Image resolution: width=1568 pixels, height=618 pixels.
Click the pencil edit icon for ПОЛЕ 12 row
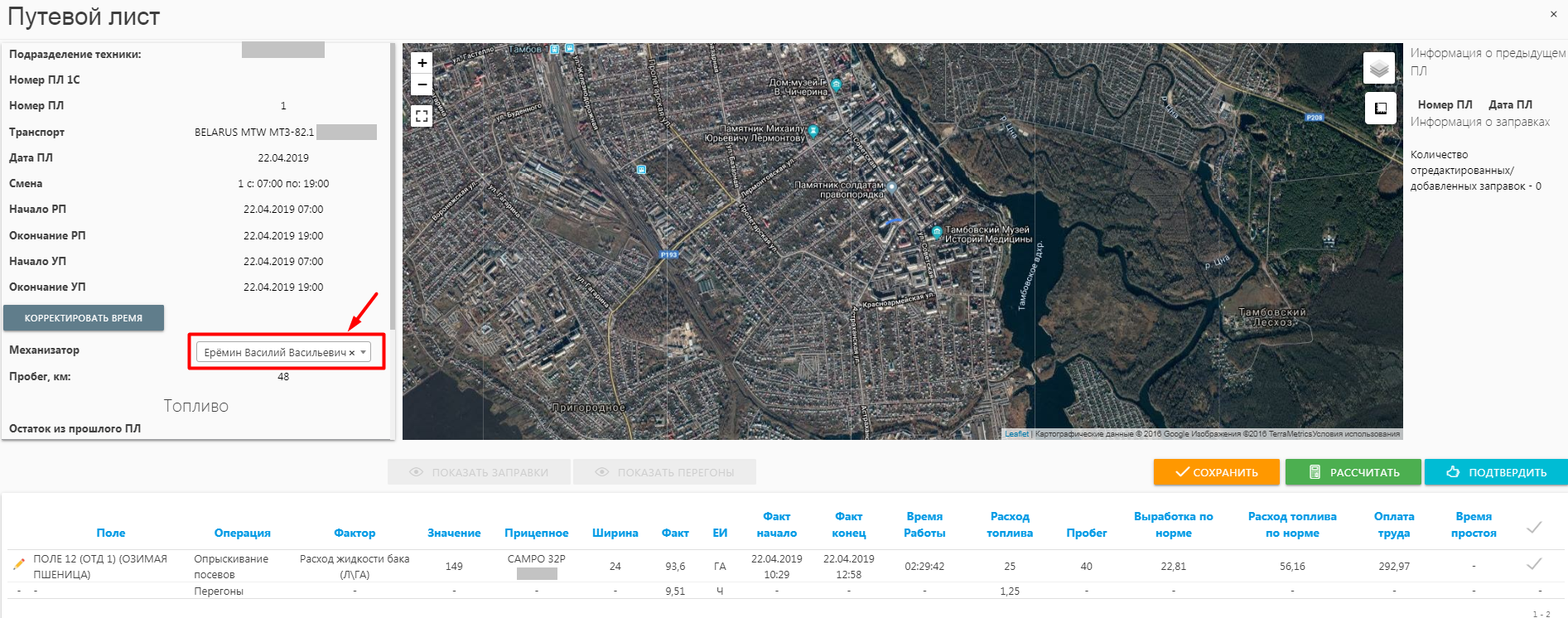(x=18, y=565)
